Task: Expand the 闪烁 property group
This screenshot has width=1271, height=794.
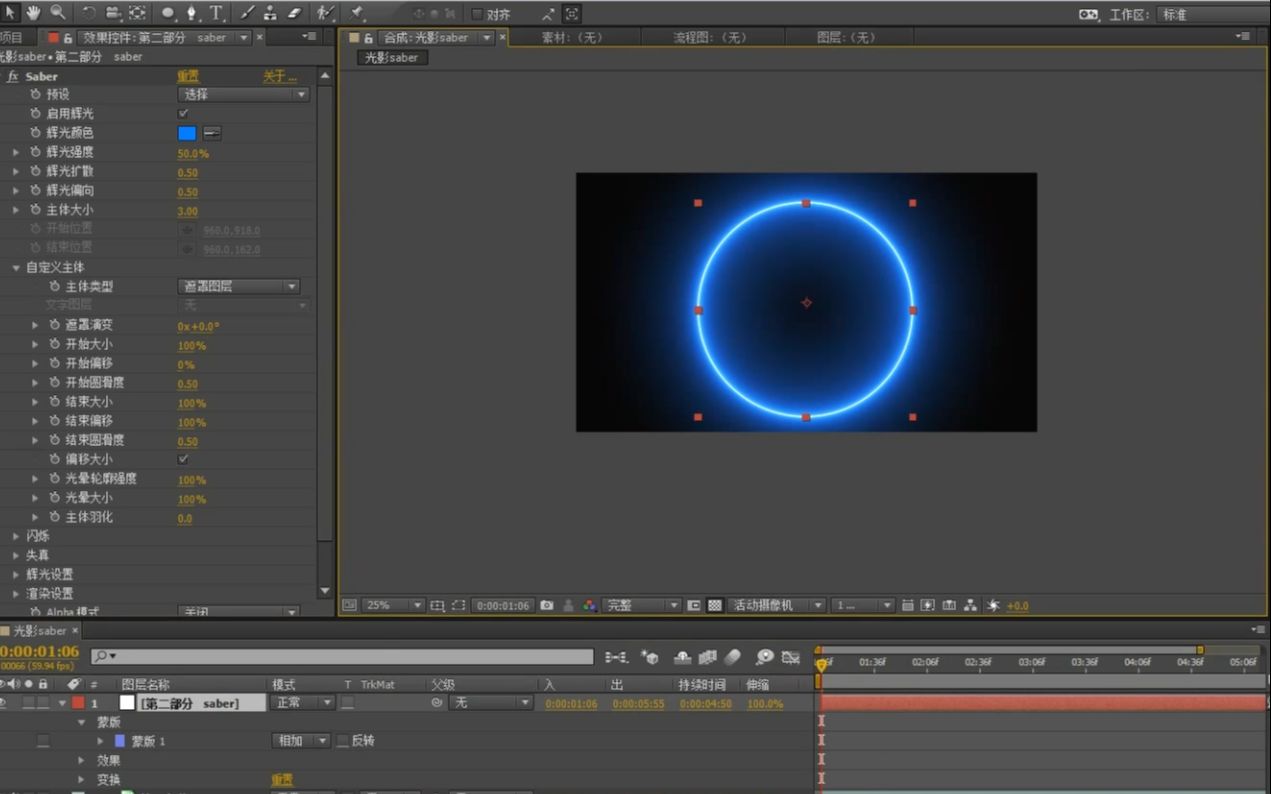Action: (x=16, y=536)
